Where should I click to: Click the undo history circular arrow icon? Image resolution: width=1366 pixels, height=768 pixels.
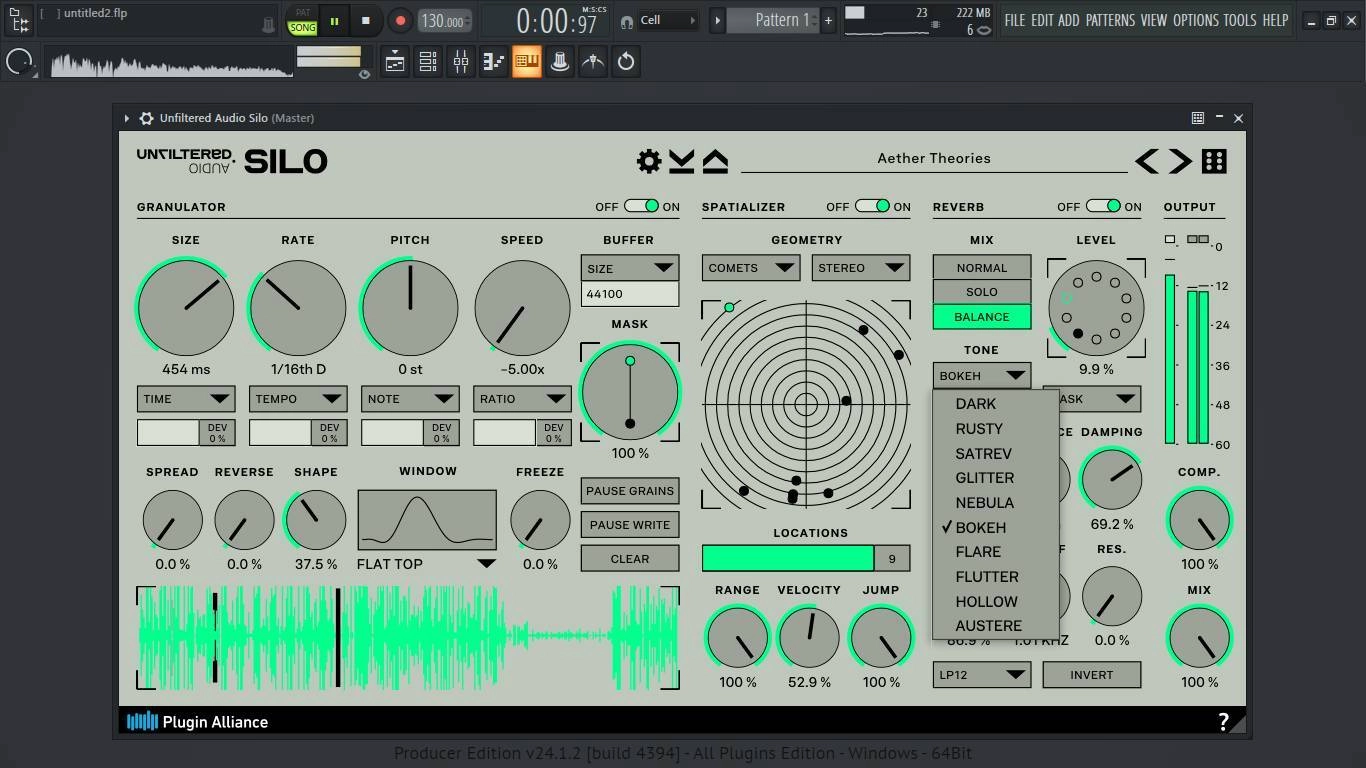click(626, 62)
